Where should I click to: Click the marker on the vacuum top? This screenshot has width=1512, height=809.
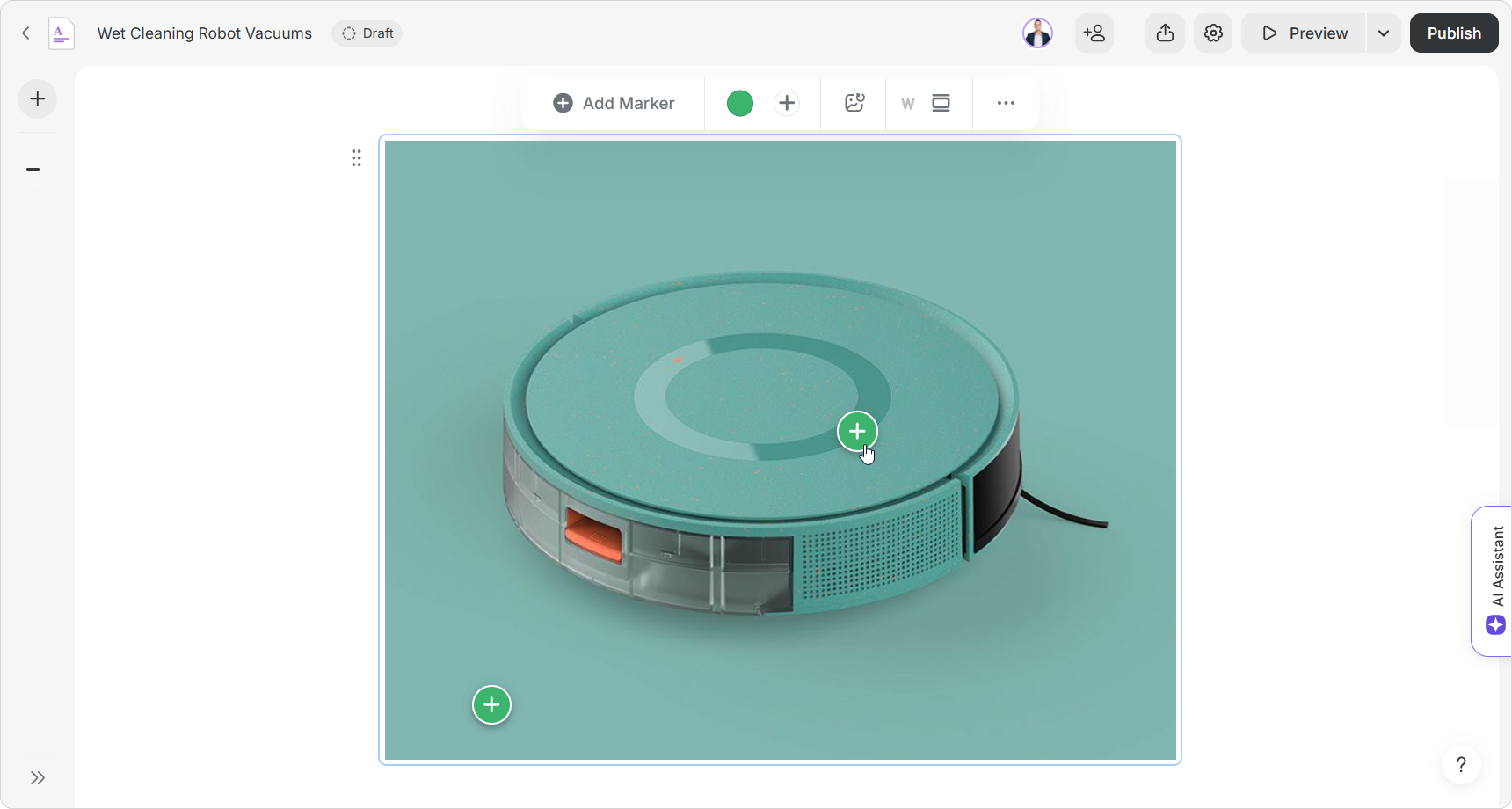[x=857, y=431]
